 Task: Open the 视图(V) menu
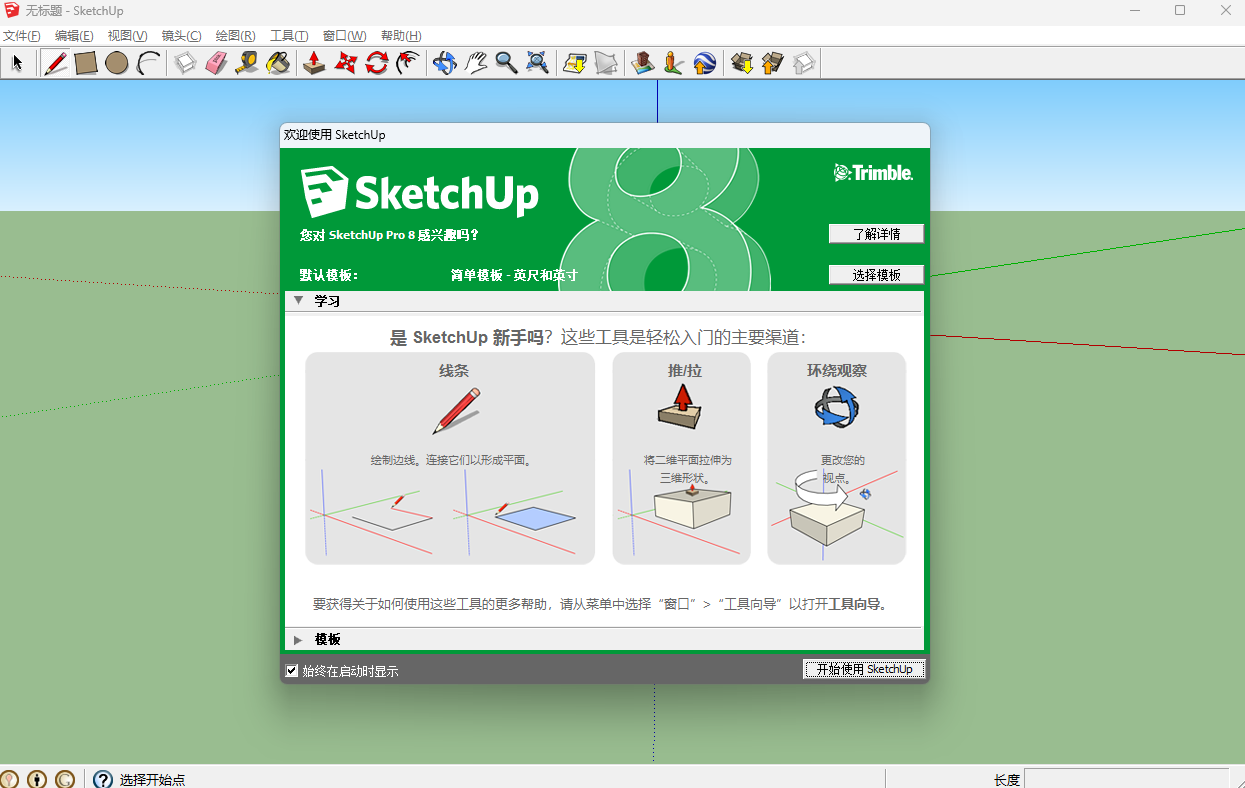pos(128,35)
